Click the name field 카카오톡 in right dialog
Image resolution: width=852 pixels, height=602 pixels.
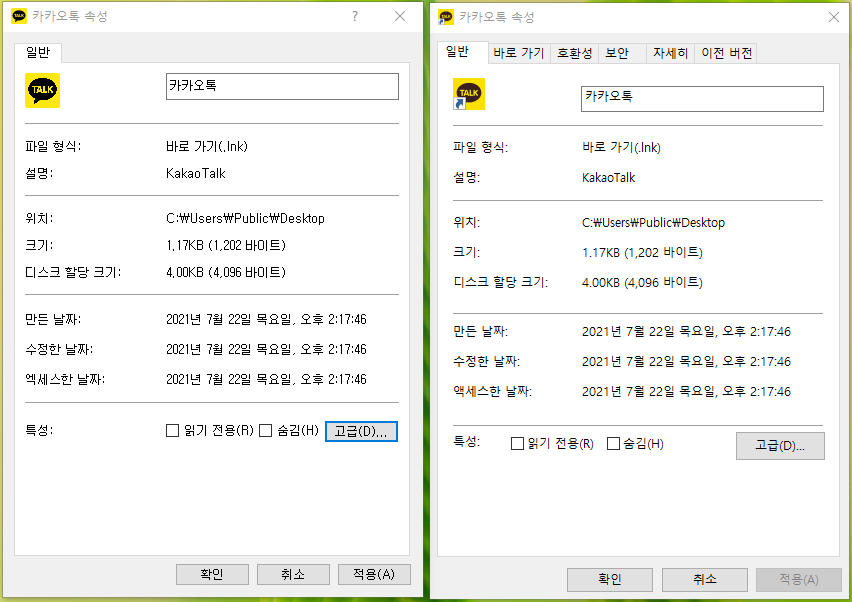pos(702,99)
